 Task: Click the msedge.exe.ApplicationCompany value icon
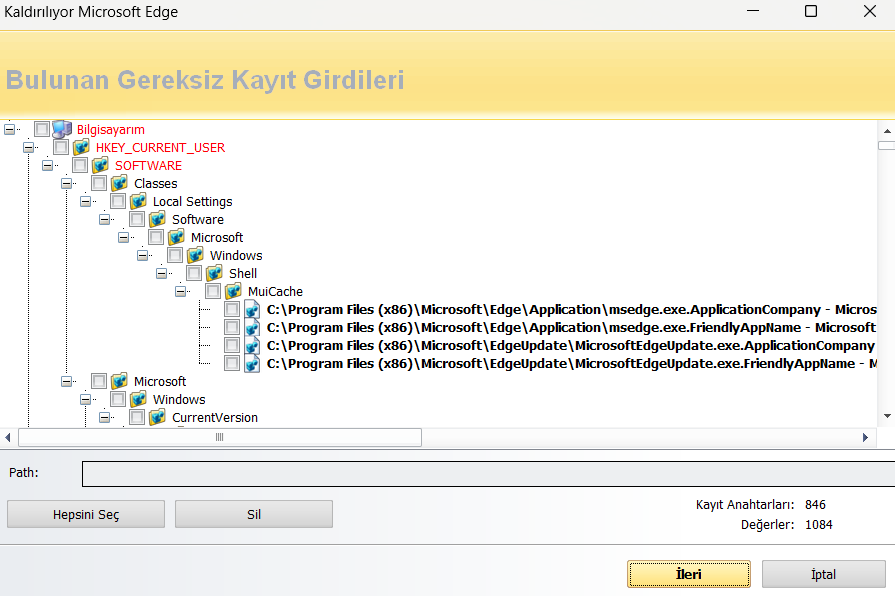252,309
